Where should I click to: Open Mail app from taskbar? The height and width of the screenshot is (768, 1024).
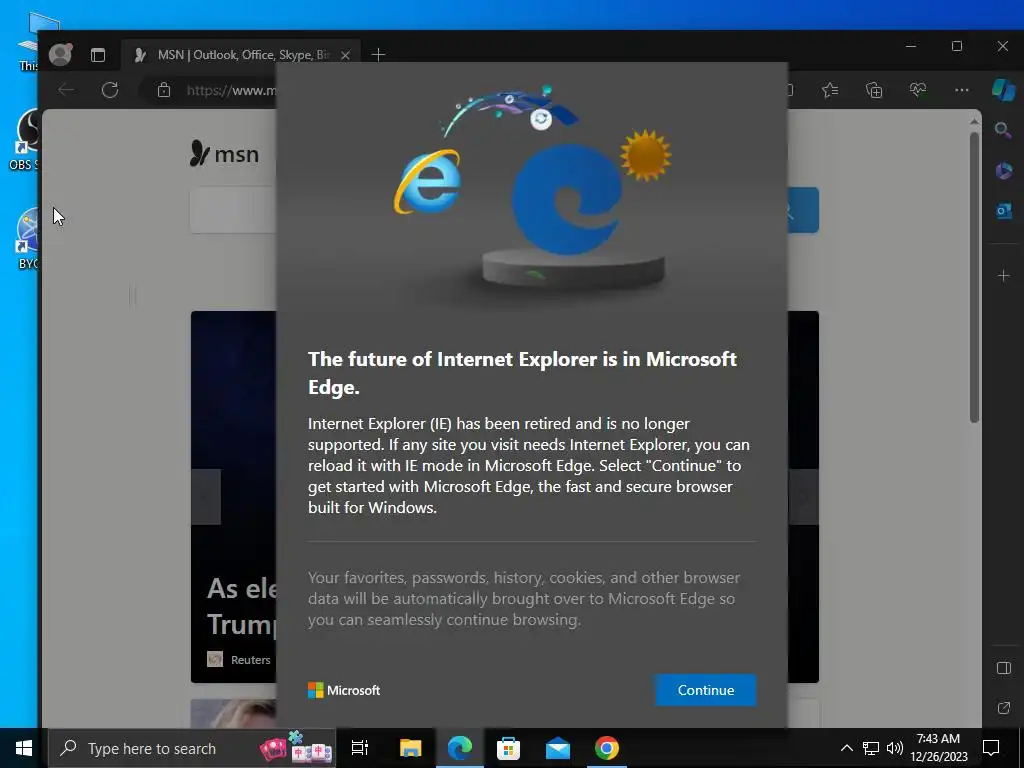(x=558, y=748)
